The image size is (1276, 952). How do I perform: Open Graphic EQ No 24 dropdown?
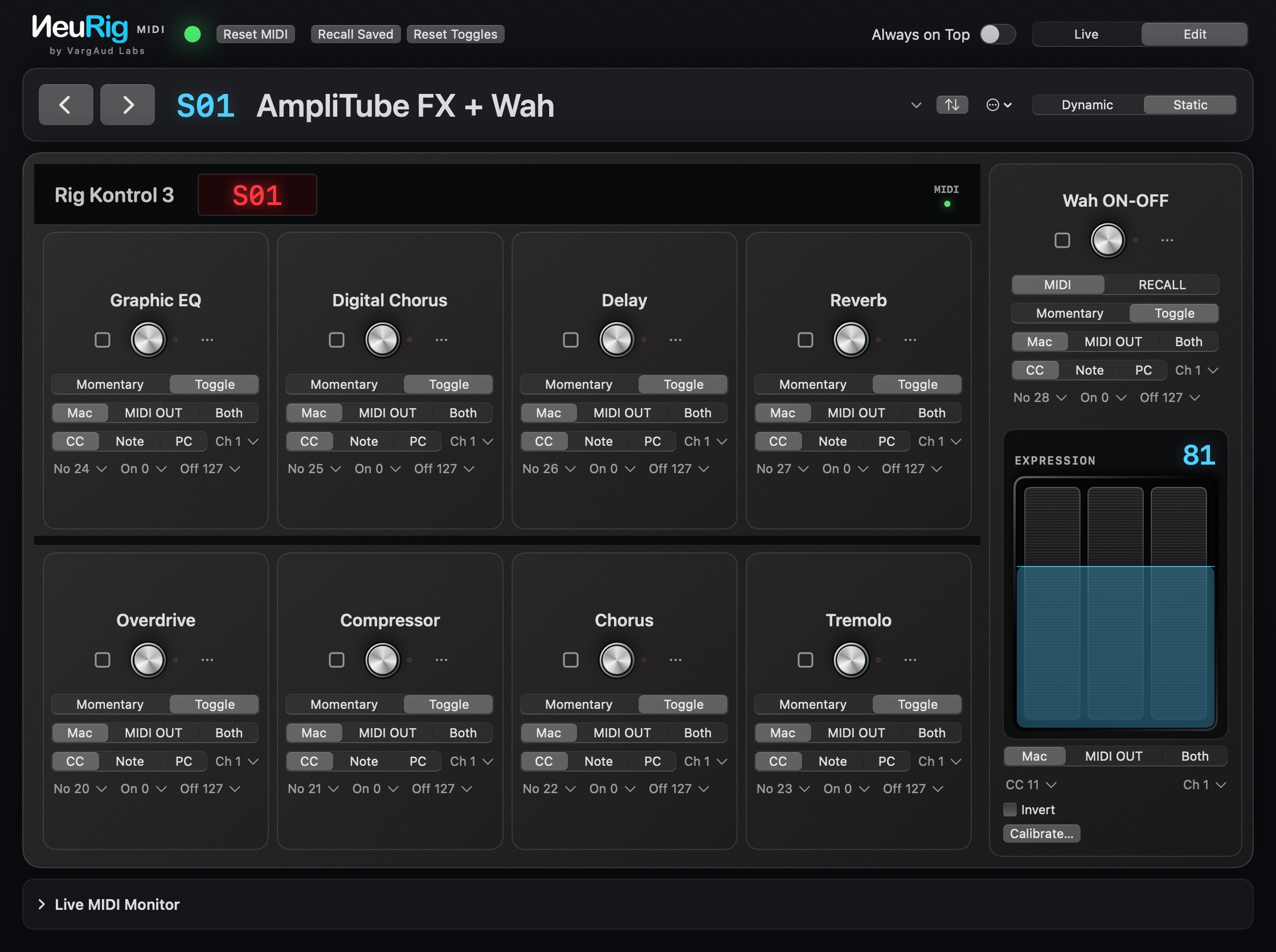coord(81,469)
